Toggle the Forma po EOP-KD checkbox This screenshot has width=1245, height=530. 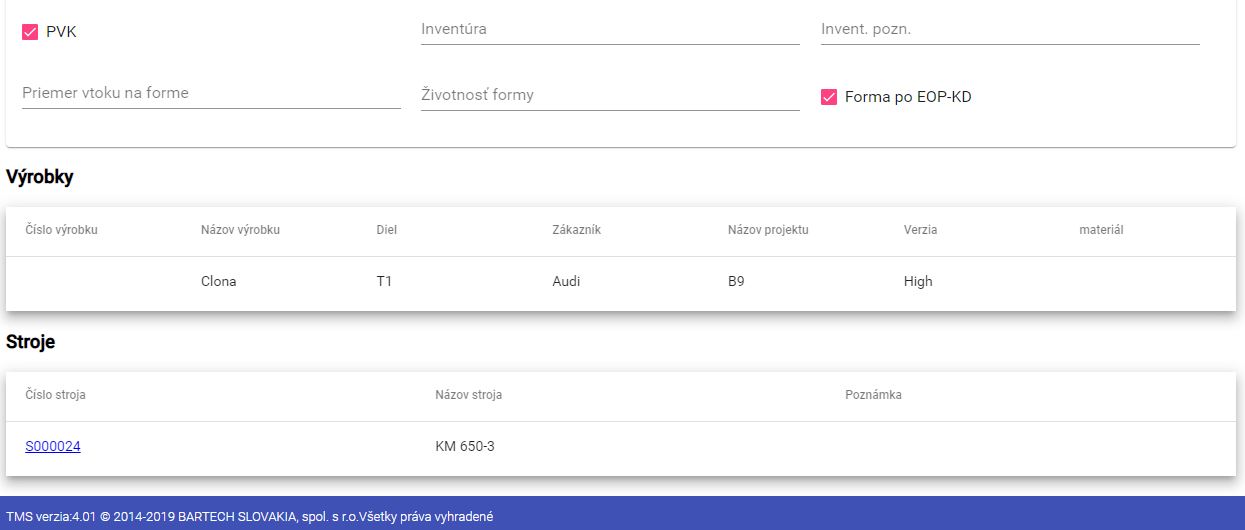click(x=829, y=97)
